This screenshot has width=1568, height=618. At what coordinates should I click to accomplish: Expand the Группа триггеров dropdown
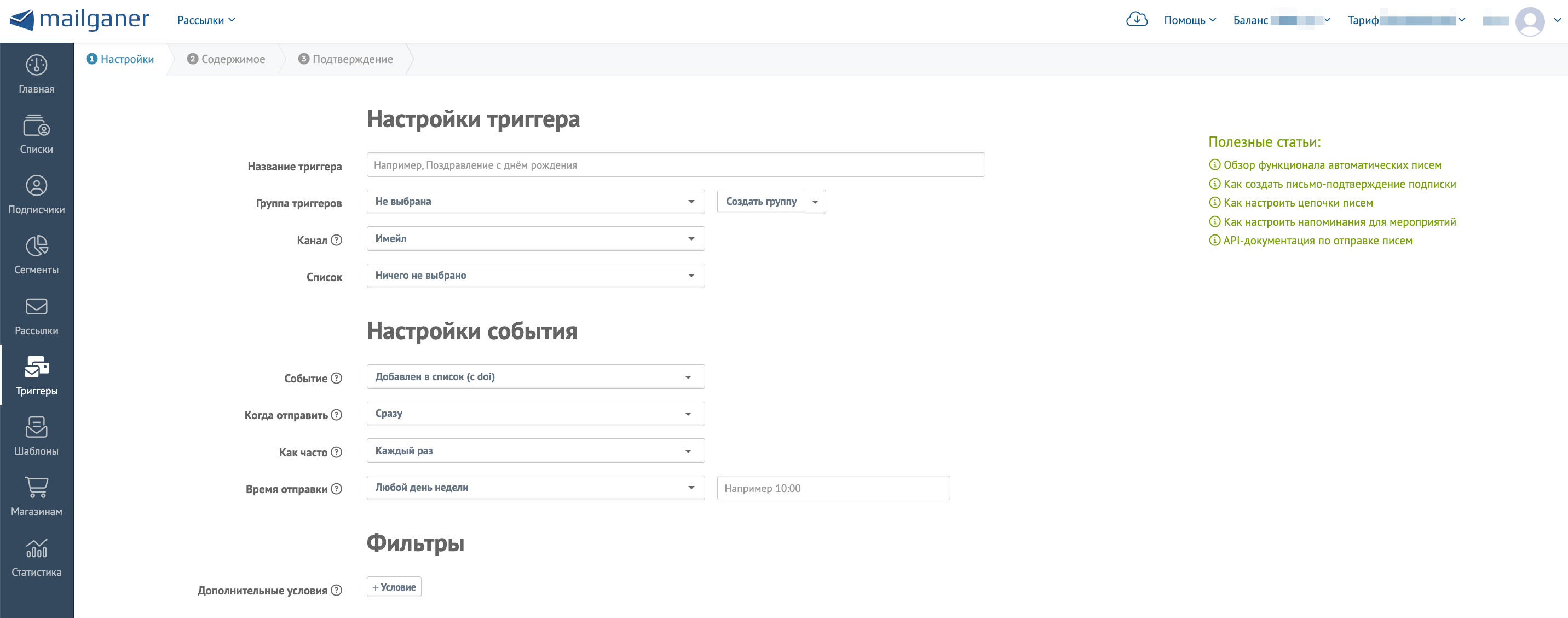(x=535, y=202)
